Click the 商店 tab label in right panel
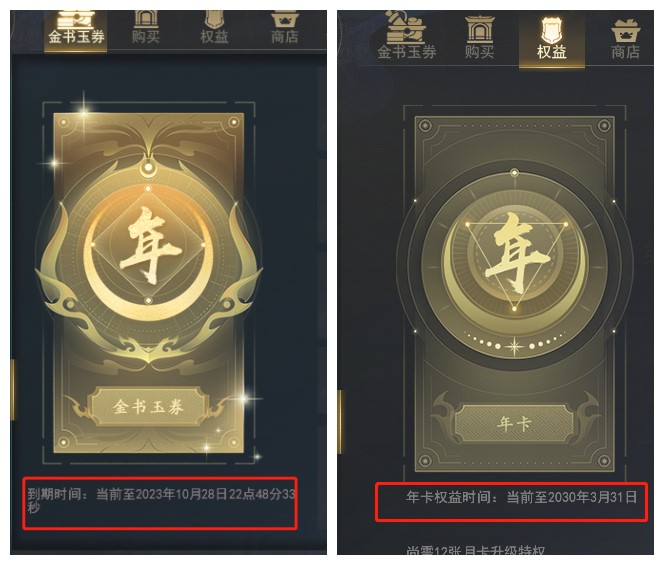 coord(625,52)
